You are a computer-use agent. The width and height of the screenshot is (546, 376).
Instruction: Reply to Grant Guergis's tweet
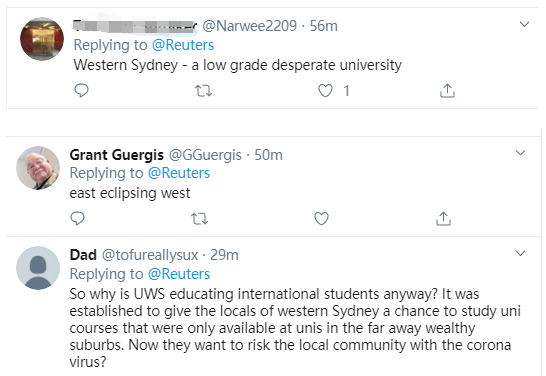pyautogui.click(x=77, y=219)
